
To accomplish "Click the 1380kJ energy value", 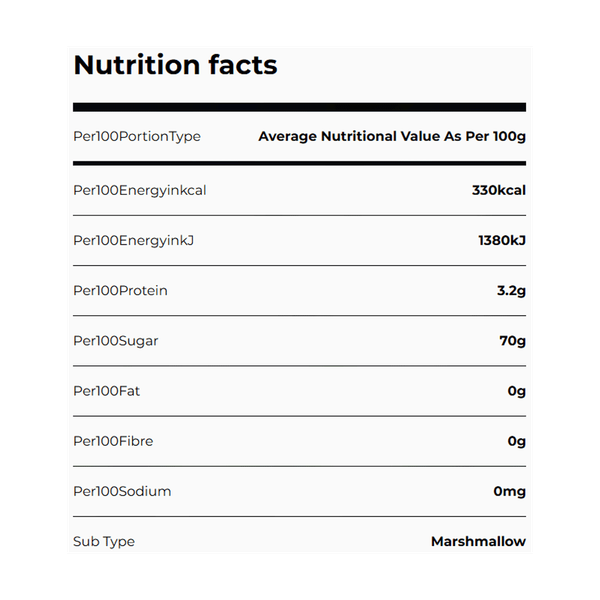I will point(502,240).
